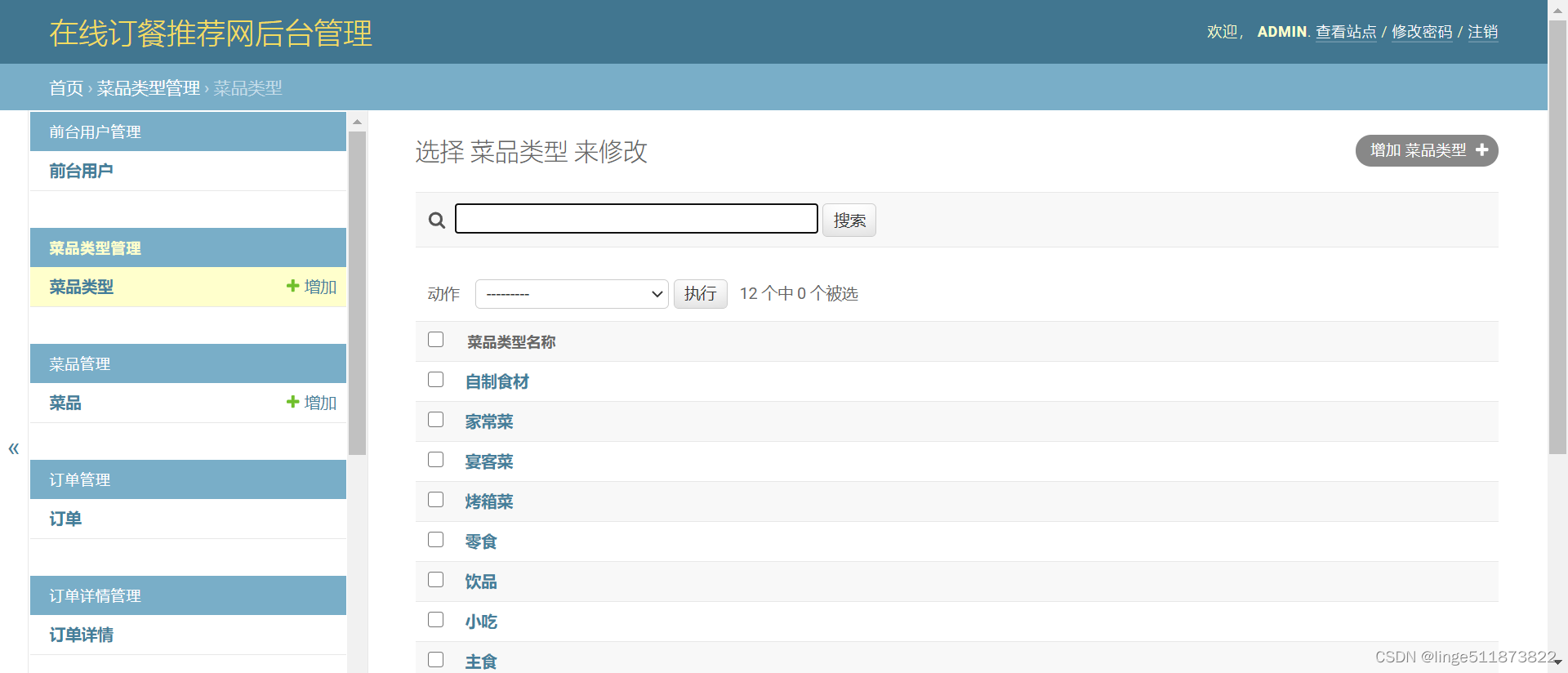Go to 首页 breadcrumb

(x=66, y=88)
